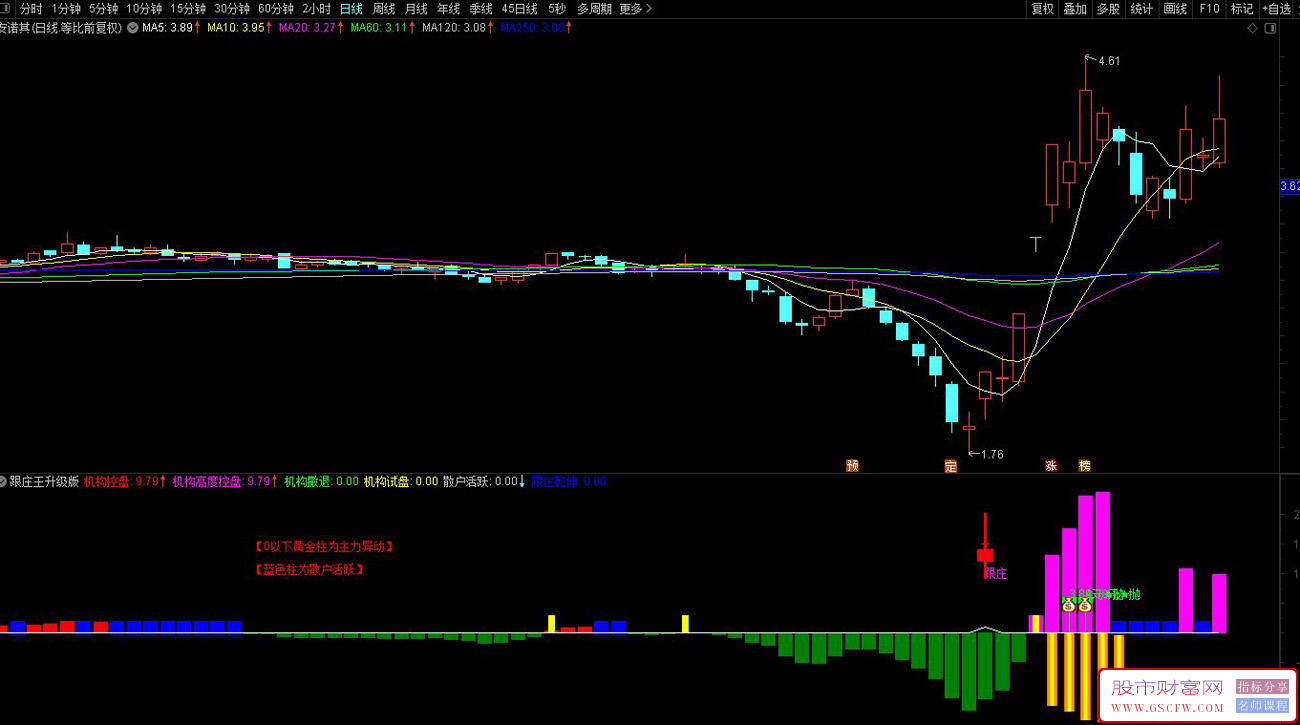The height and width of the screenshot is (725, 1300).
Task: Select the 15分钟 period
Action: 188,8
